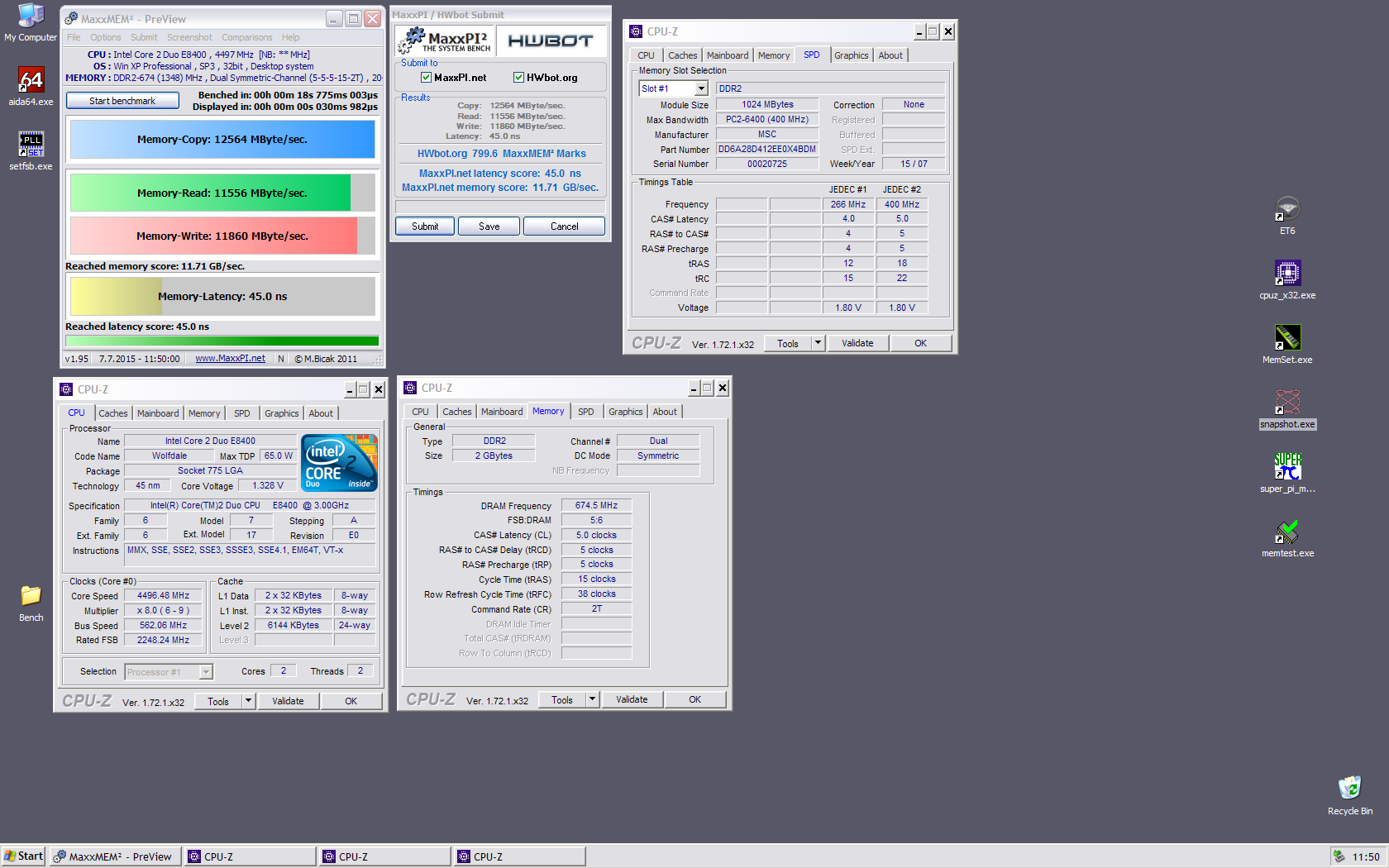
Task: Launch setfsb.exe desktop icon
Action: [x=31, y=151]
